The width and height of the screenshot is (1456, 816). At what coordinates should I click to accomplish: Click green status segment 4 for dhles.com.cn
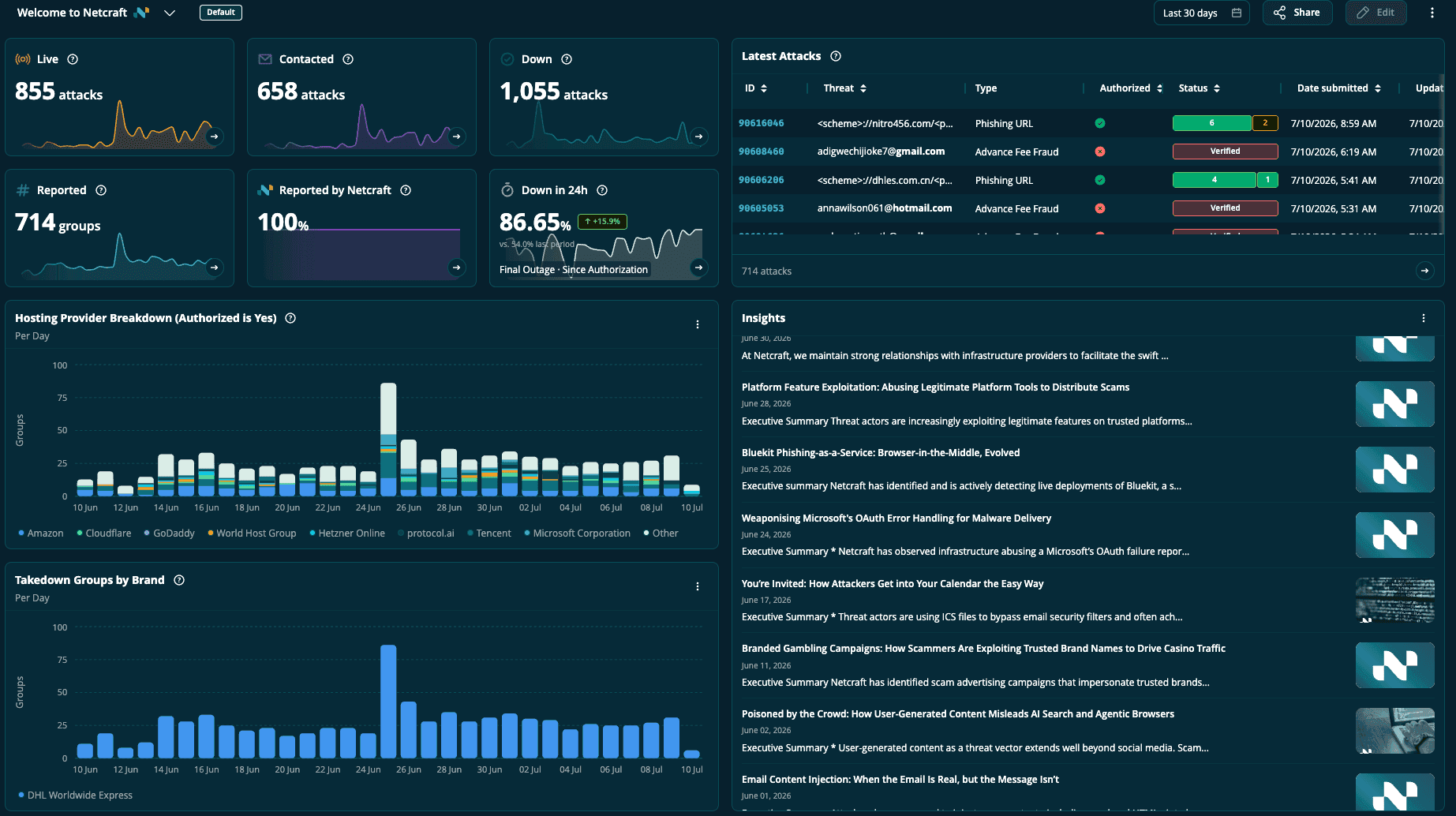click(1215, 180)
